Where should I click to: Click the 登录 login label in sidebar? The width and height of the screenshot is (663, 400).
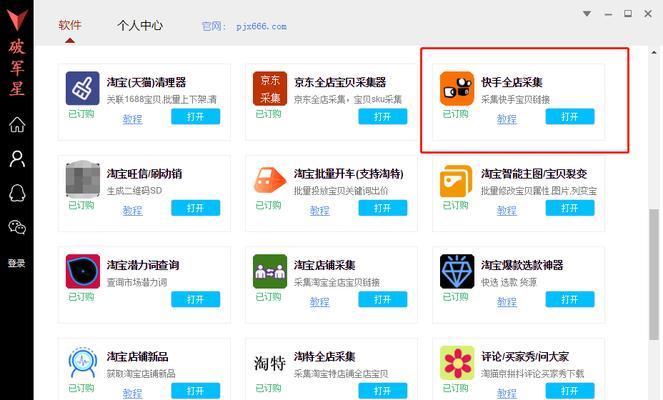tap(16, 263)
